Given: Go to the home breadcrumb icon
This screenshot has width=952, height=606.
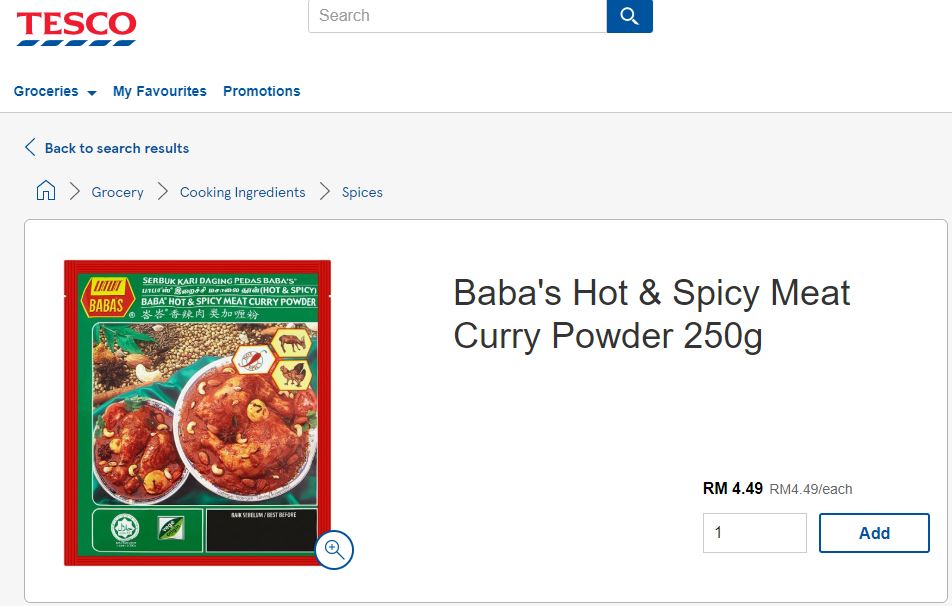Looking at the screenshot, I should [x=46, y=191].
